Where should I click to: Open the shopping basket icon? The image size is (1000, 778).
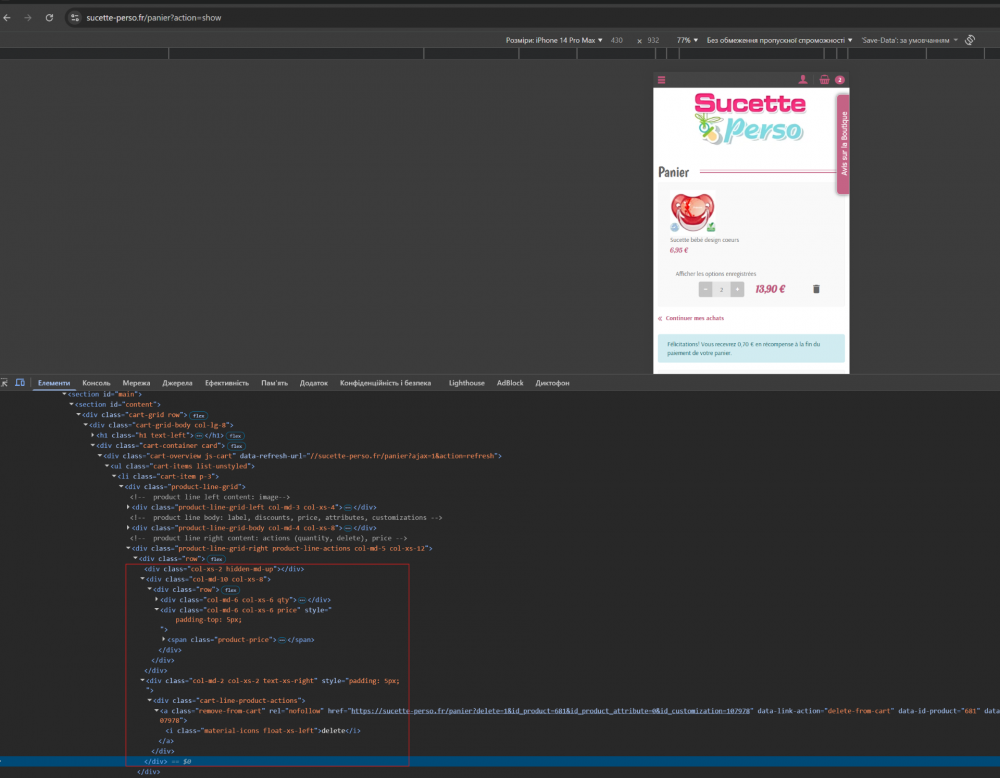tap(824, 80)
